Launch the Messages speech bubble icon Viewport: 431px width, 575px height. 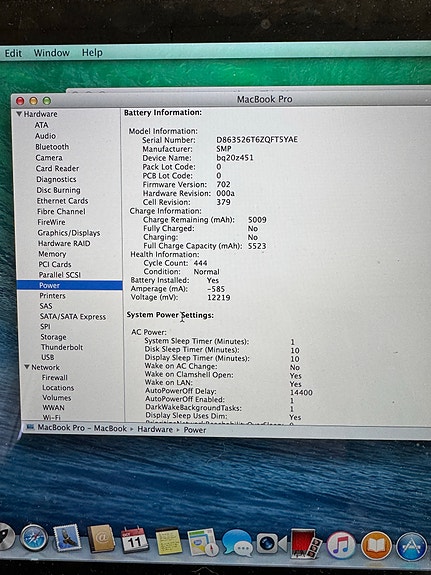pyautogui.click(x=237, y=543)
